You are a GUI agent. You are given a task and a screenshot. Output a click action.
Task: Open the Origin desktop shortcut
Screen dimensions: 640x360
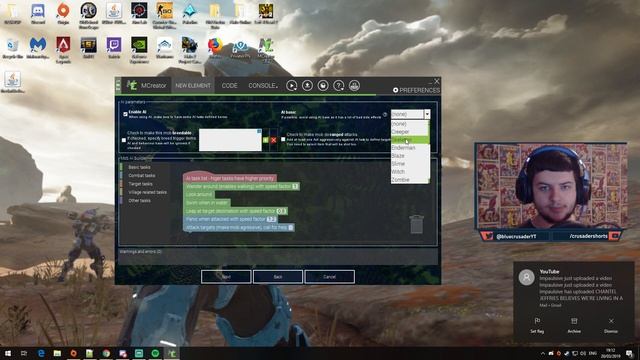click(63, 13)
